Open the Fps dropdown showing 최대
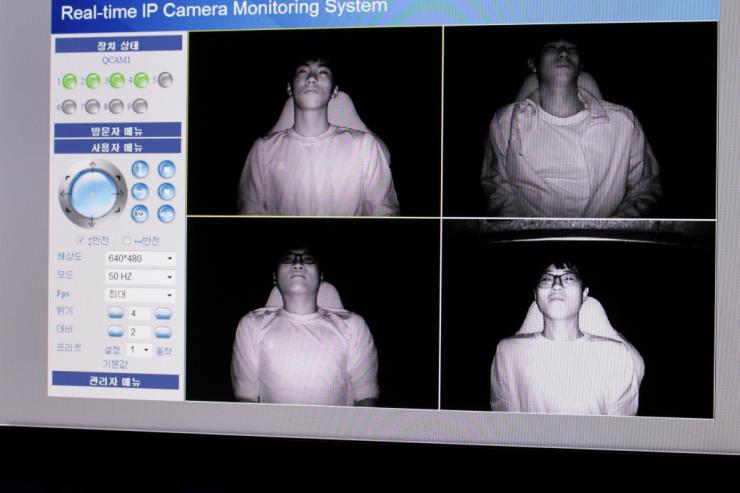Viewport: 740px width, 493px height. 140,295
